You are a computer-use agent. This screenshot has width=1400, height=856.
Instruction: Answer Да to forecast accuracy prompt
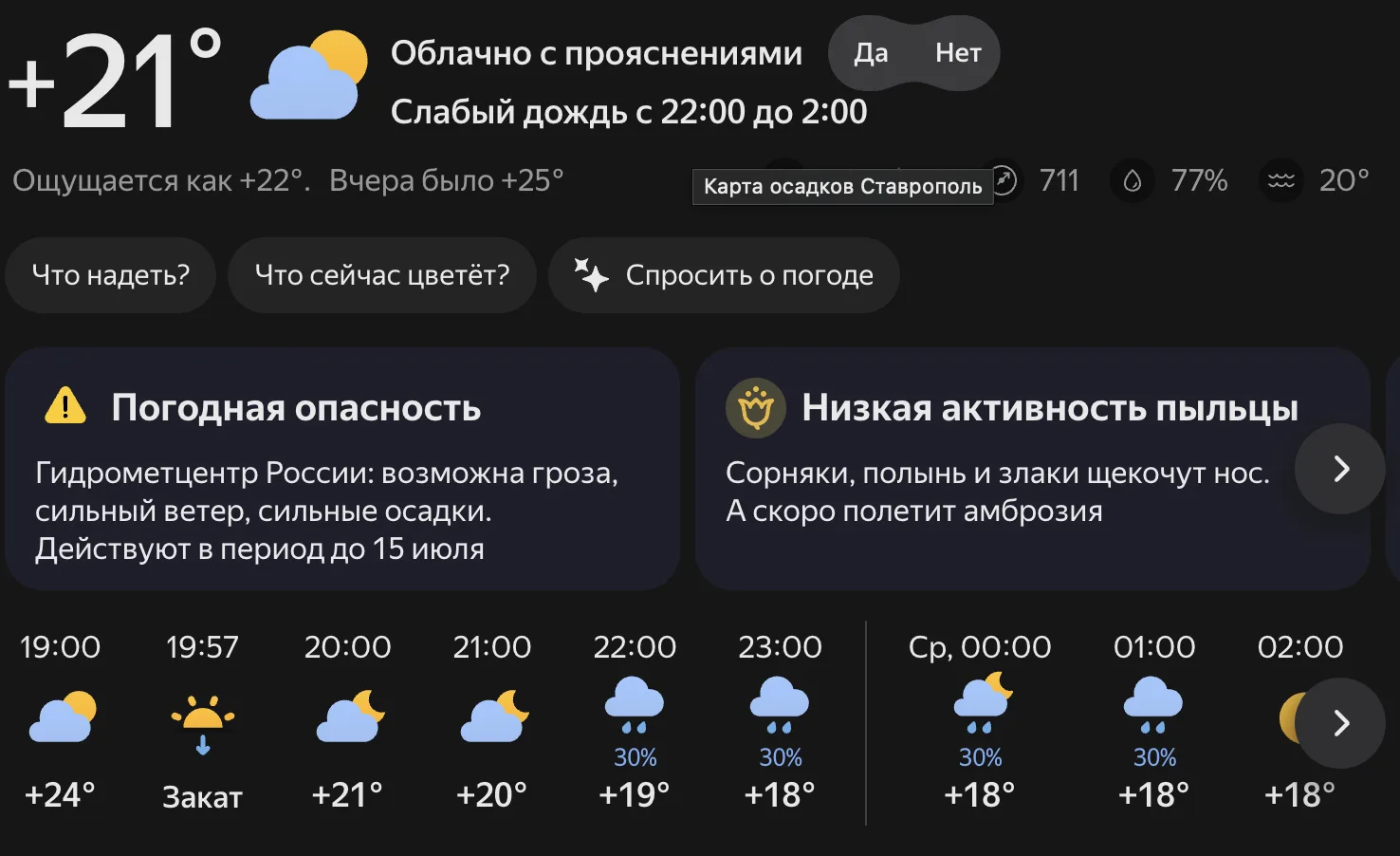pyautogui.click(x=871, y=53)
